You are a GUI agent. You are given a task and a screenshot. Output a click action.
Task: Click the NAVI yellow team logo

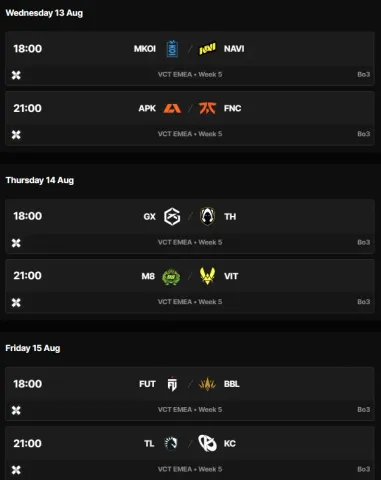pyautogui.click(x=207, y=49)
